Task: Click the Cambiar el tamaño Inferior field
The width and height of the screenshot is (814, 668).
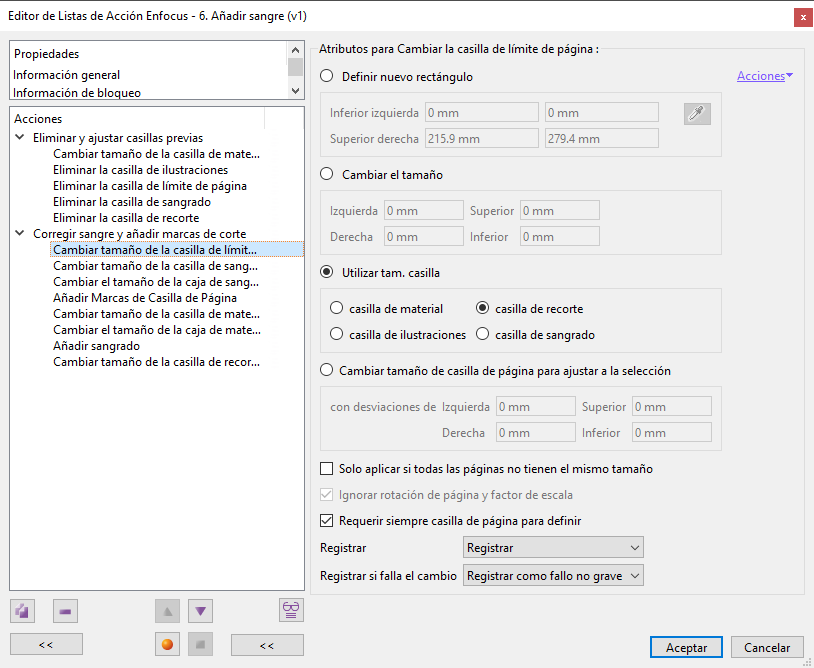Action: point(560,237)
